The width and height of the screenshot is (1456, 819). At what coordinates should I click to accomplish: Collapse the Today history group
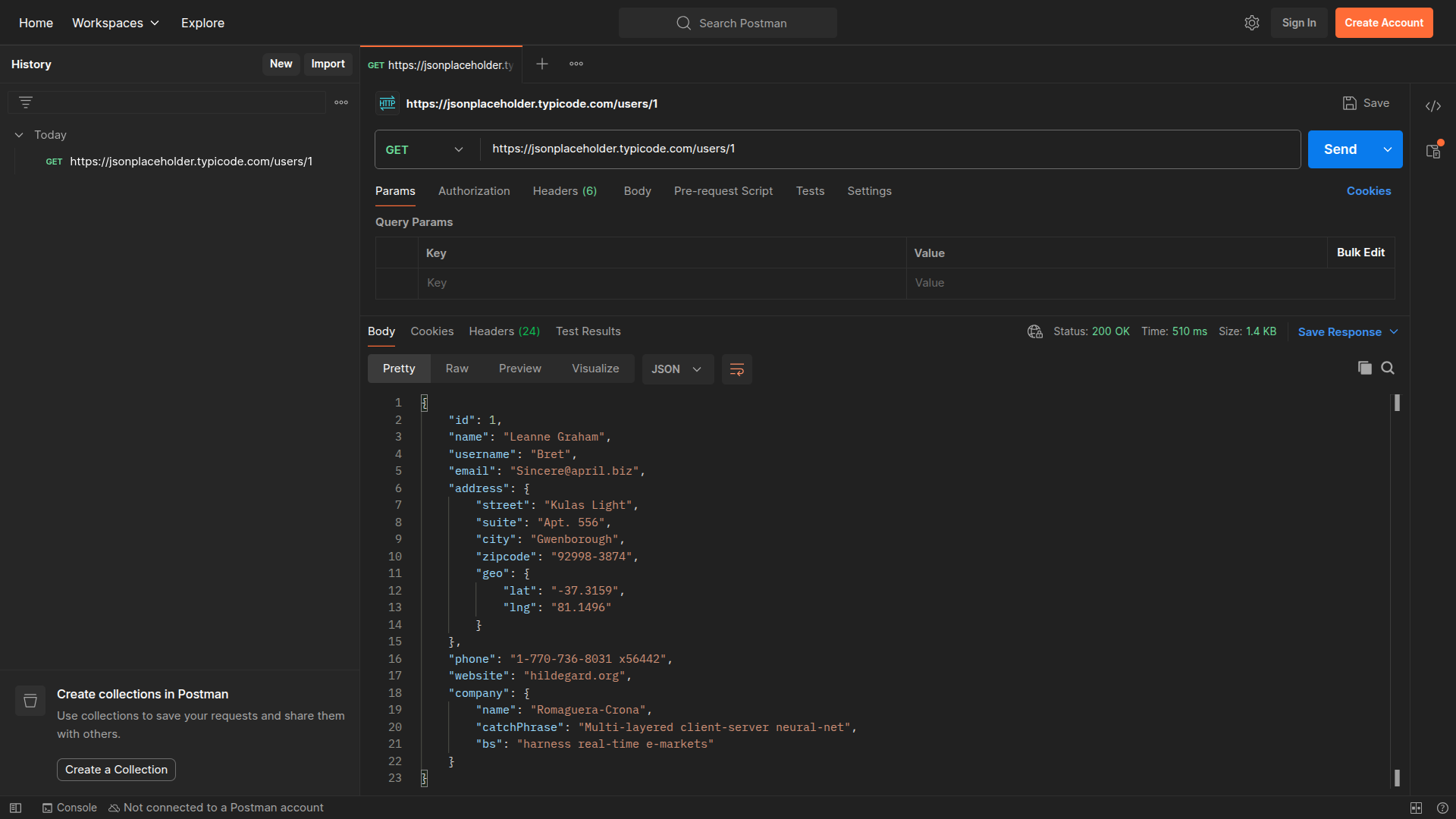pos(19,135)
